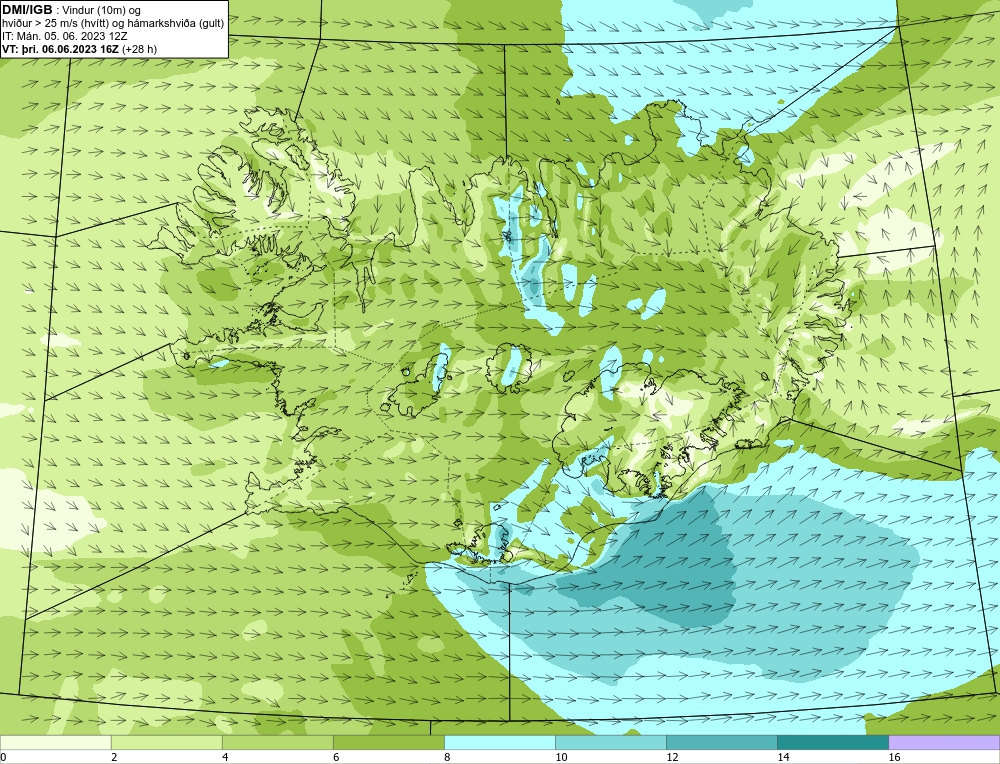The image size is (1000, 764).
Task: Click the '14' legend scale label
Action: (783, 757)
